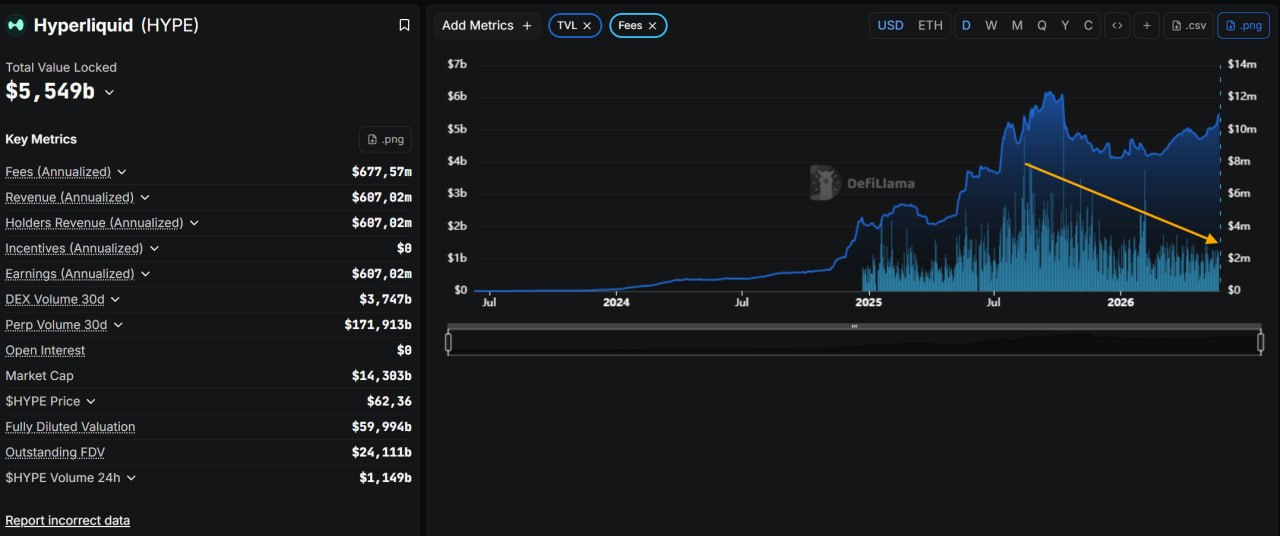Click the 2025 label on chart axis
The height and width of the screenshot is (536, 1280).
click(868, 302)
